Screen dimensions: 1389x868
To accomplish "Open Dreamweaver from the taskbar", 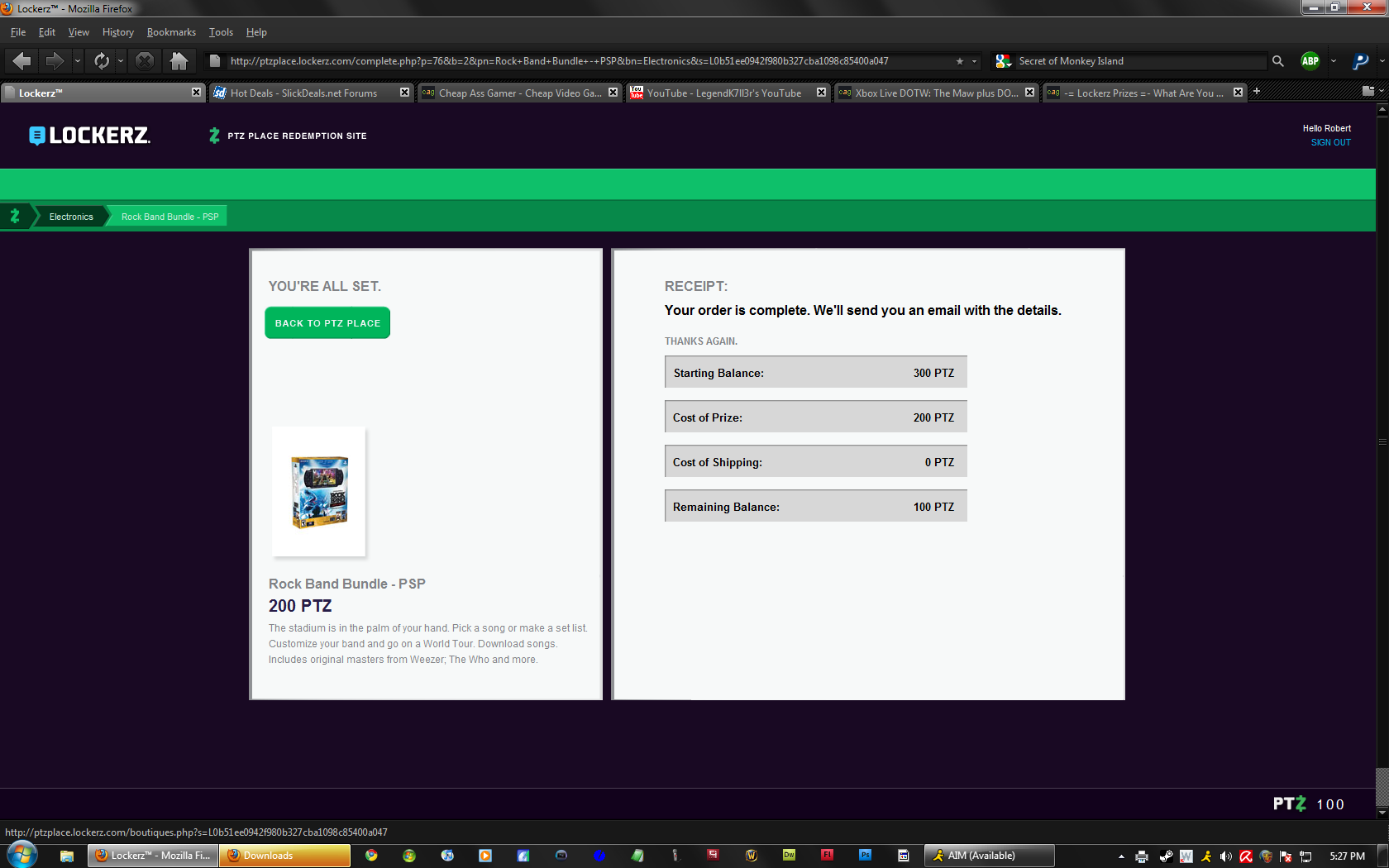I will [x=789, y=856].
